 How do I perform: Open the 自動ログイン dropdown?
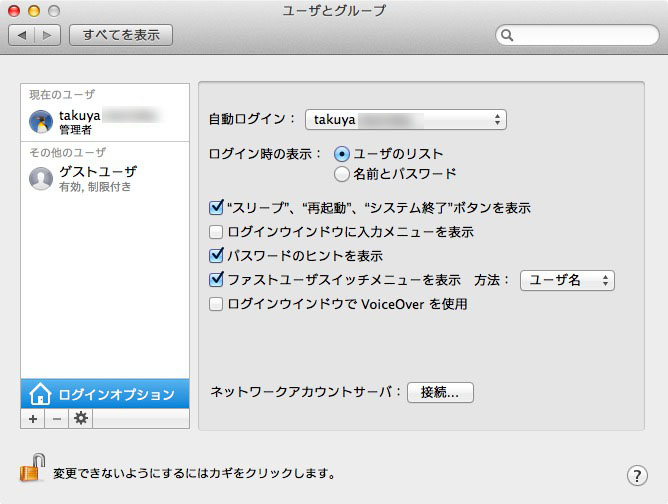point(406,120)
